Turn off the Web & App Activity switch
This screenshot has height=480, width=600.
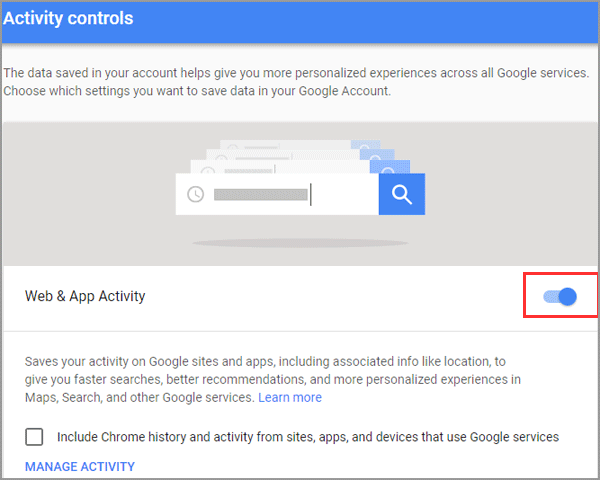click(x=560, y=296)
